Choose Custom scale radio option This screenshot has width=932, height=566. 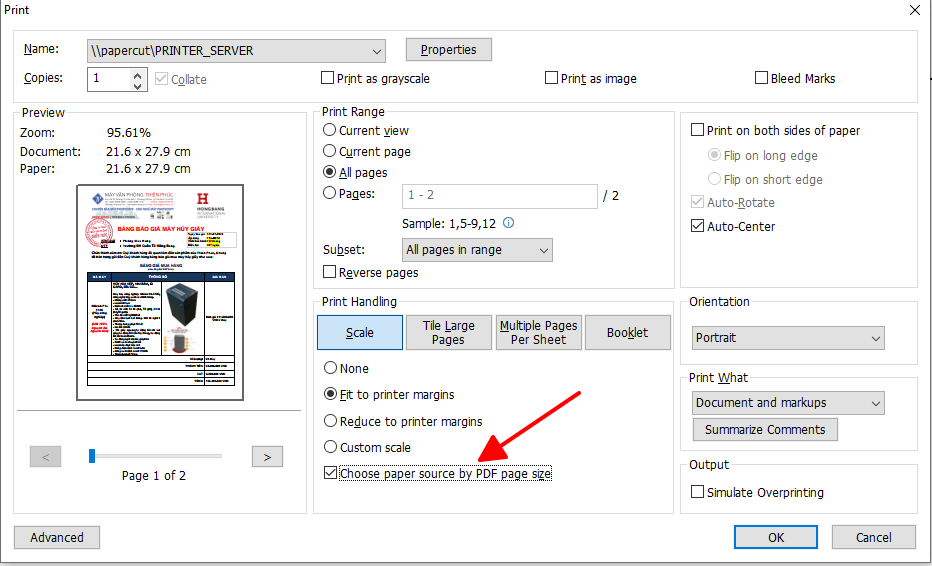tap(330, 447)
